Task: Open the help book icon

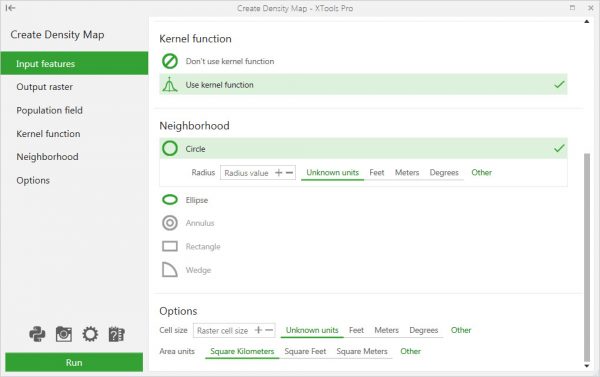Action: pos(116,334)
